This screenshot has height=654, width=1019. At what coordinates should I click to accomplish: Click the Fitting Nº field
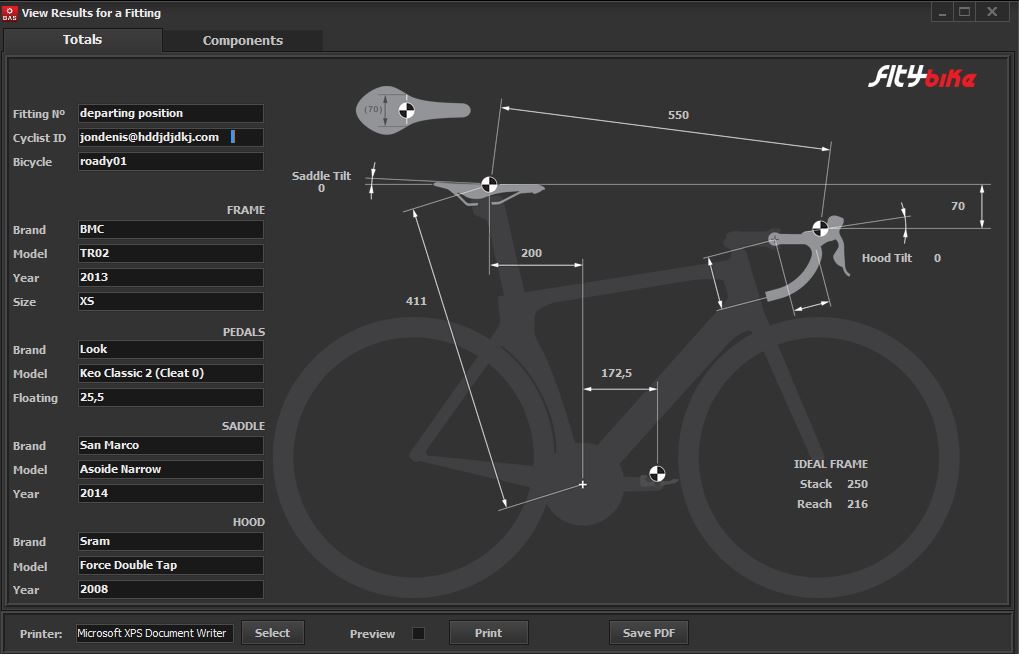coord(171,113)
